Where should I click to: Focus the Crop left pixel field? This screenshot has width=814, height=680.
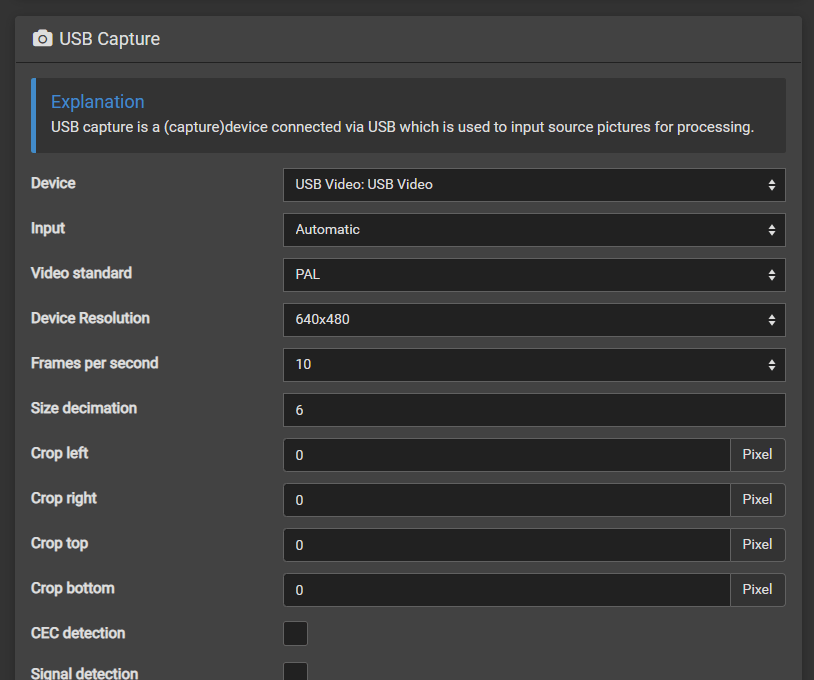coord(507,455)
